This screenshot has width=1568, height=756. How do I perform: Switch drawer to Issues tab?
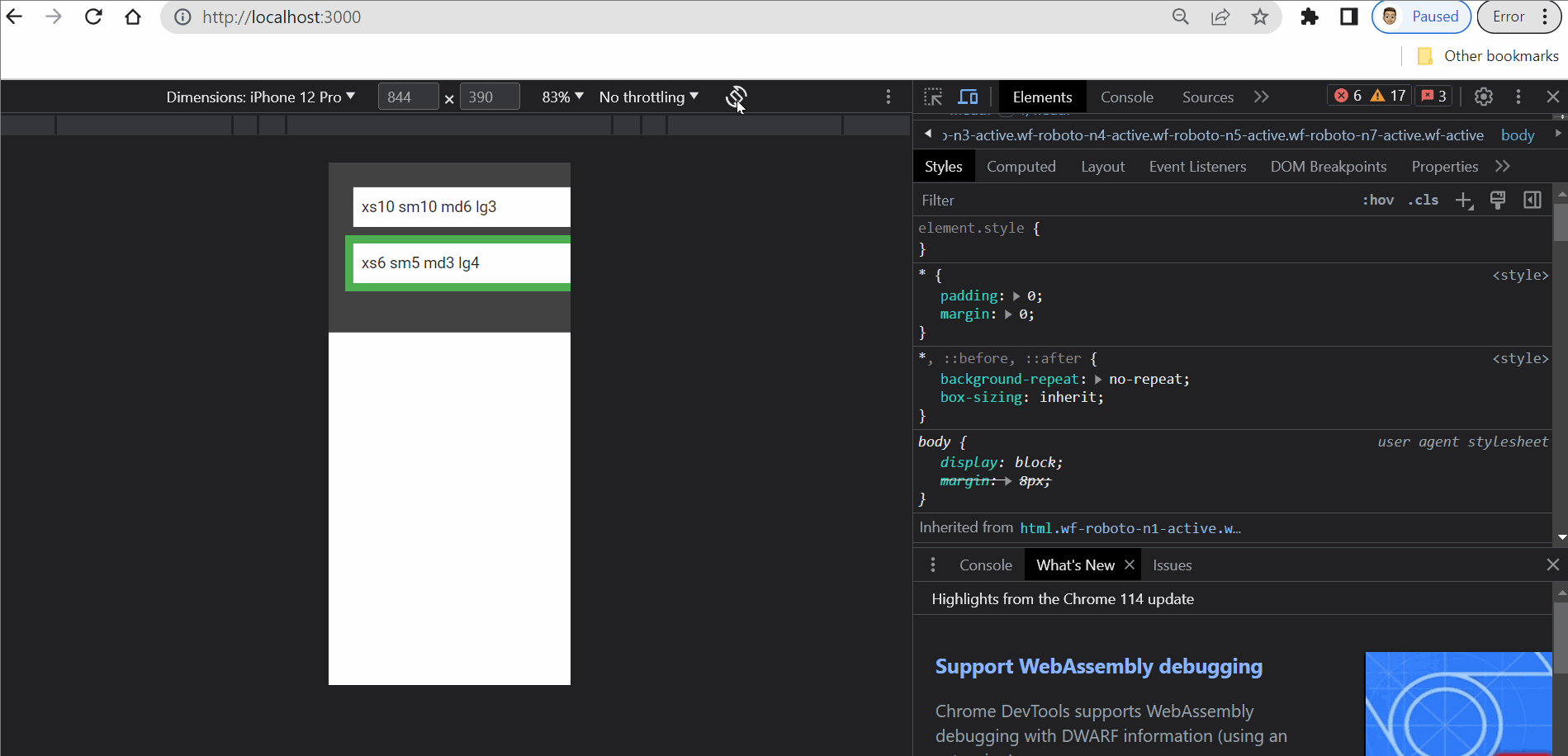(1172, 565)
